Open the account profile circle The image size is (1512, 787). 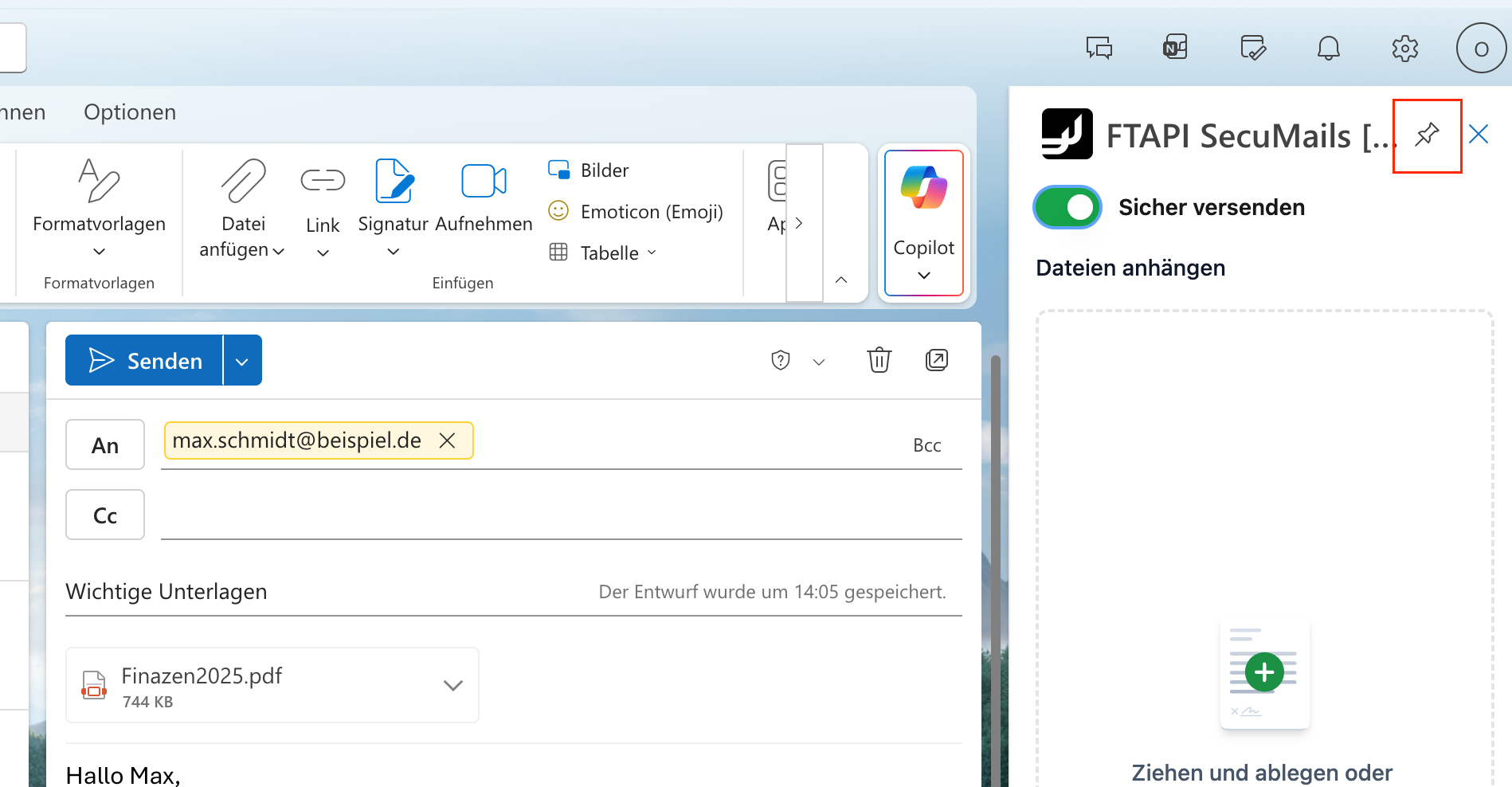1481,48
